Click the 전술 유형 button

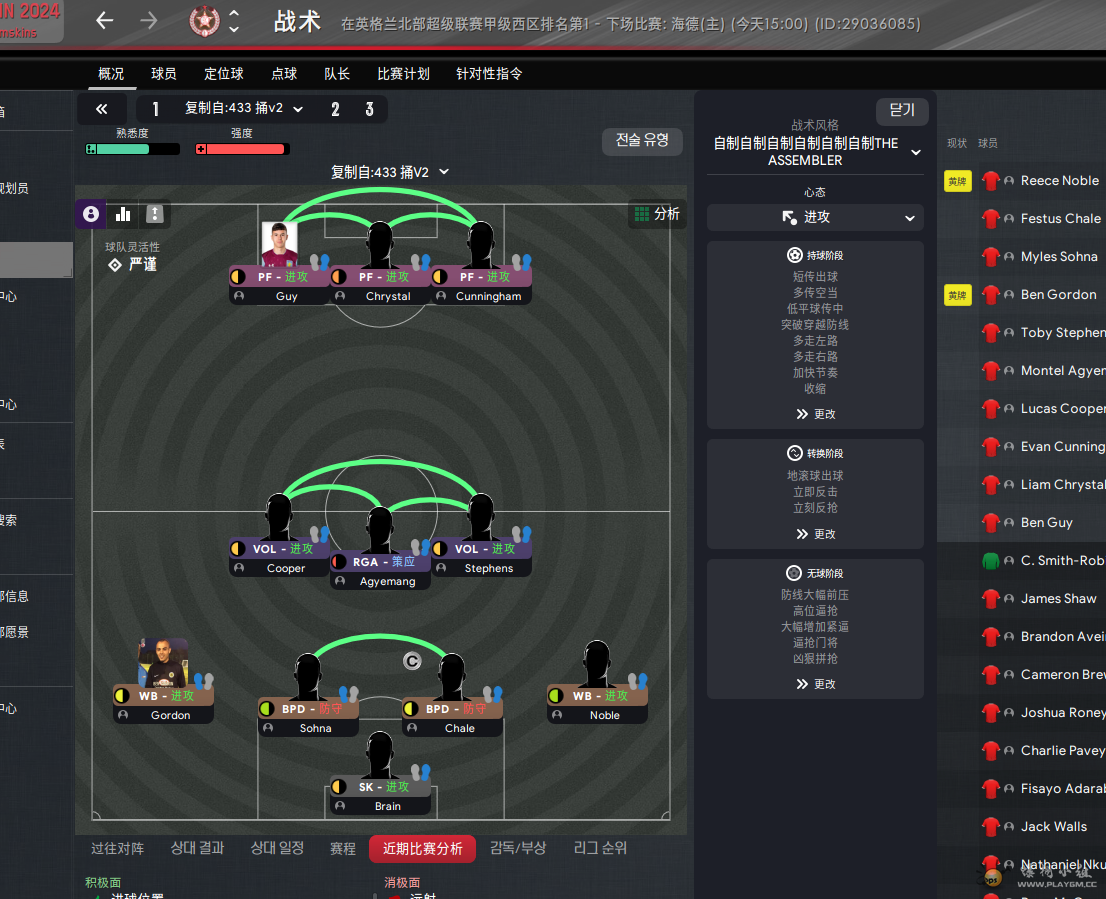tap(642, 140)
